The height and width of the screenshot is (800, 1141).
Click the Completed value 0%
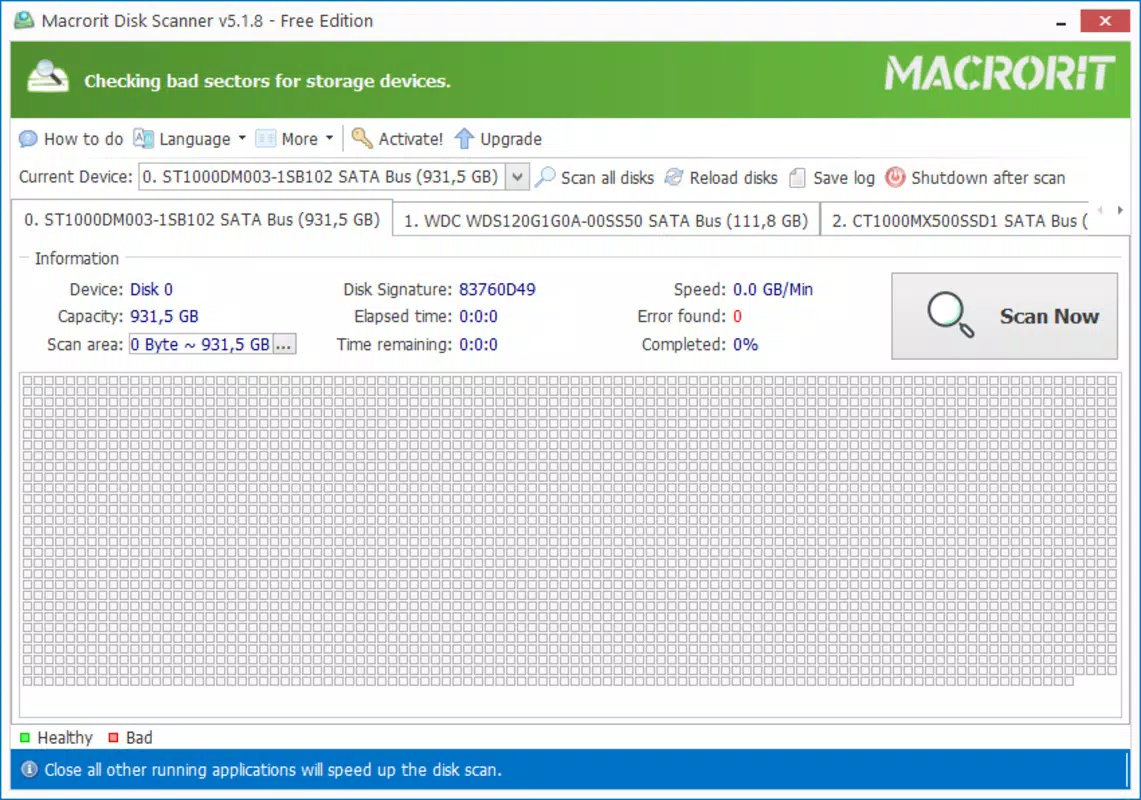coord(745,344)
